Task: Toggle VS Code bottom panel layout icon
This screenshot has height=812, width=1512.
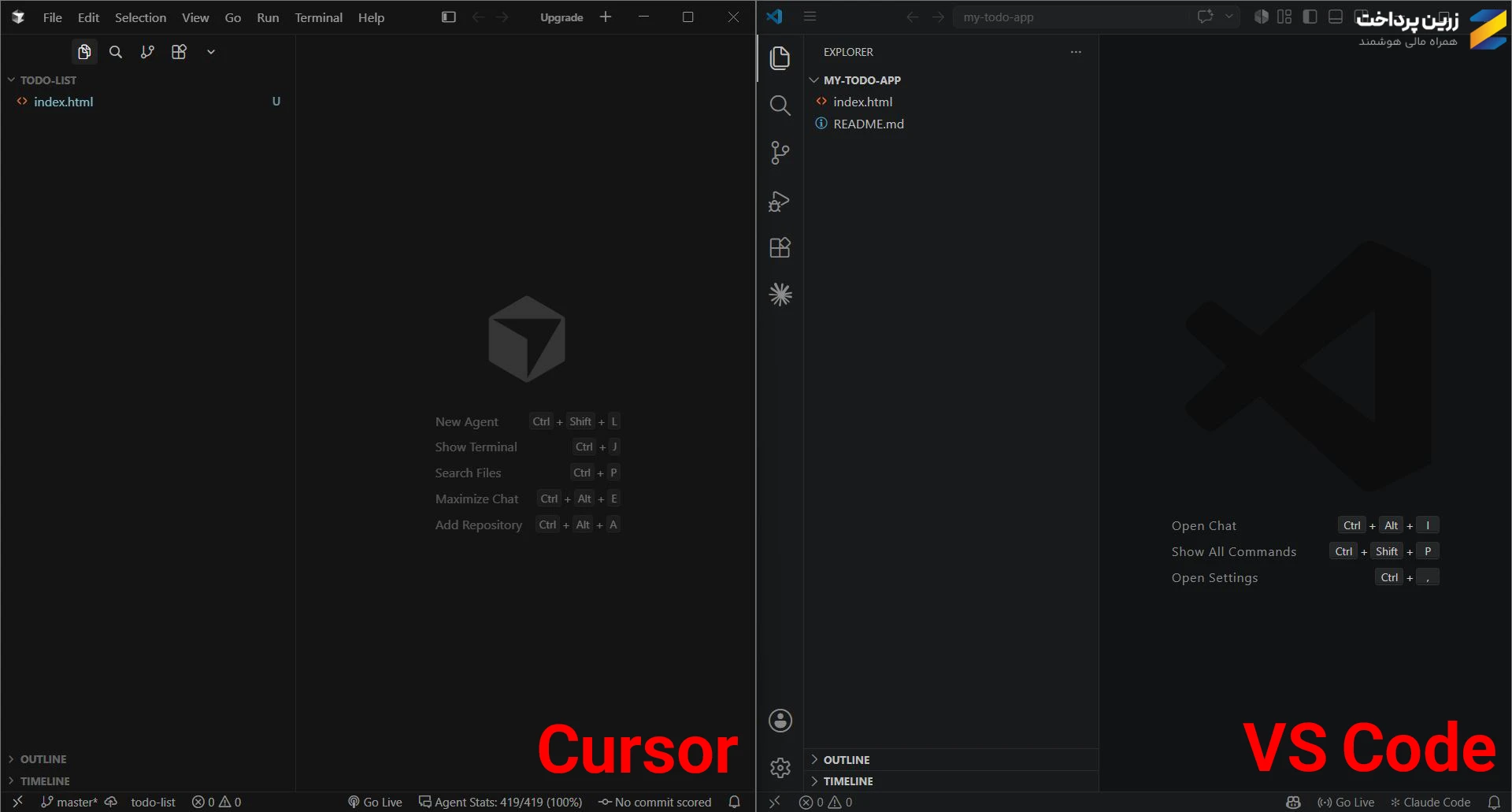Action: coord(1336,17)
